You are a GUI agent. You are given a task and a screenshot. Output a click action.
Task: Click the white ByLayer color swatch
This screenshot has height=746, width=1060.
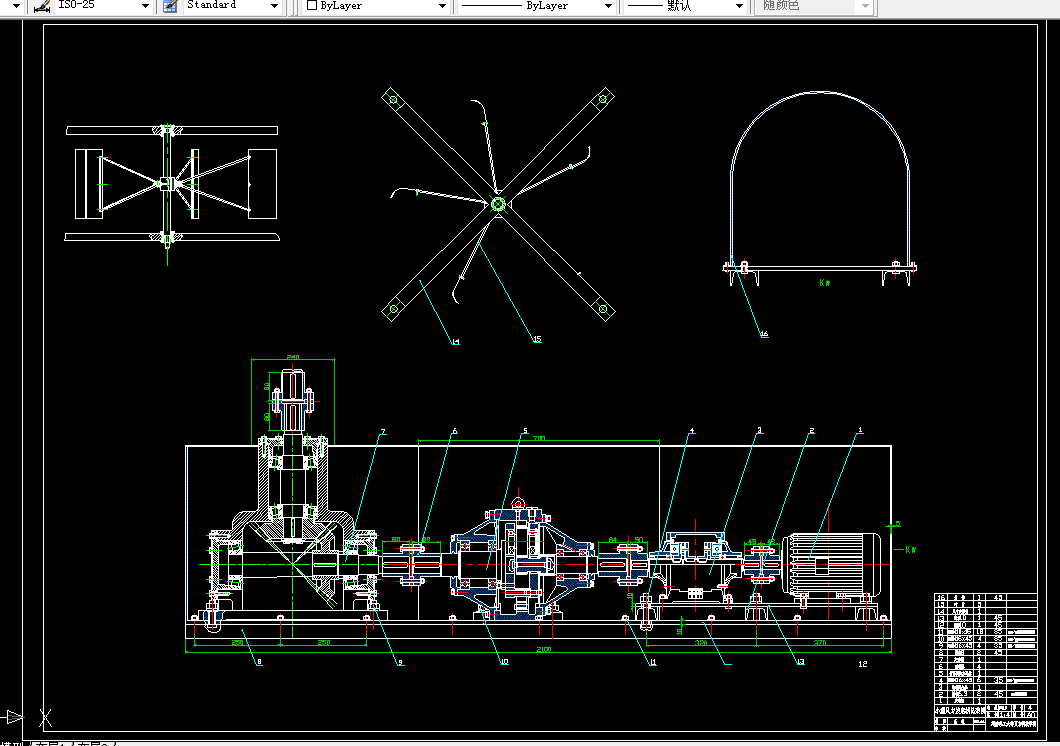[312, 5]
